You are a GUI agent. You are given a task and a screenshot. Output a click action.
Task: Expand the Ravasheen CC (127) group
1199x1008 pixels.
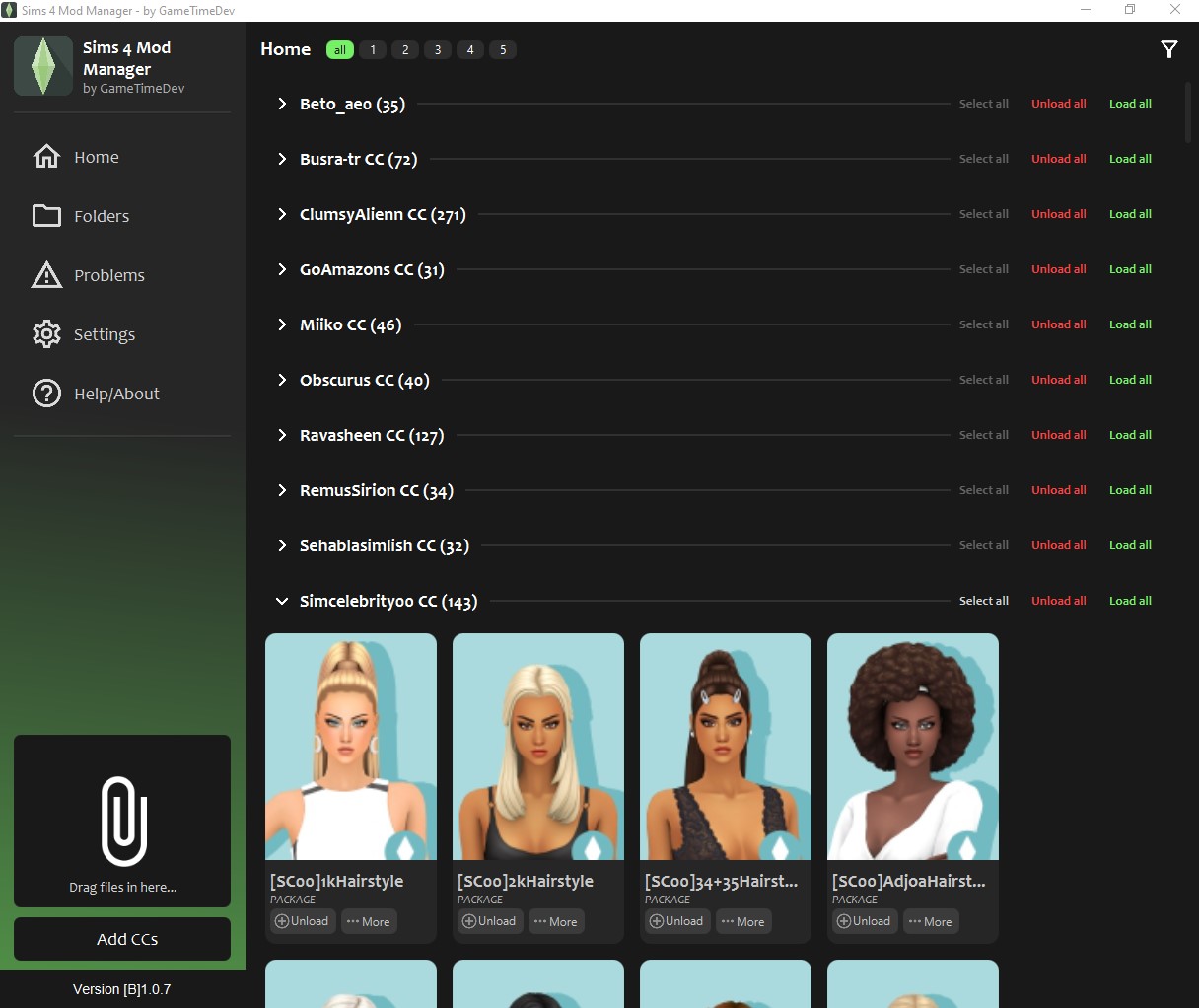(x=282, y=435)
